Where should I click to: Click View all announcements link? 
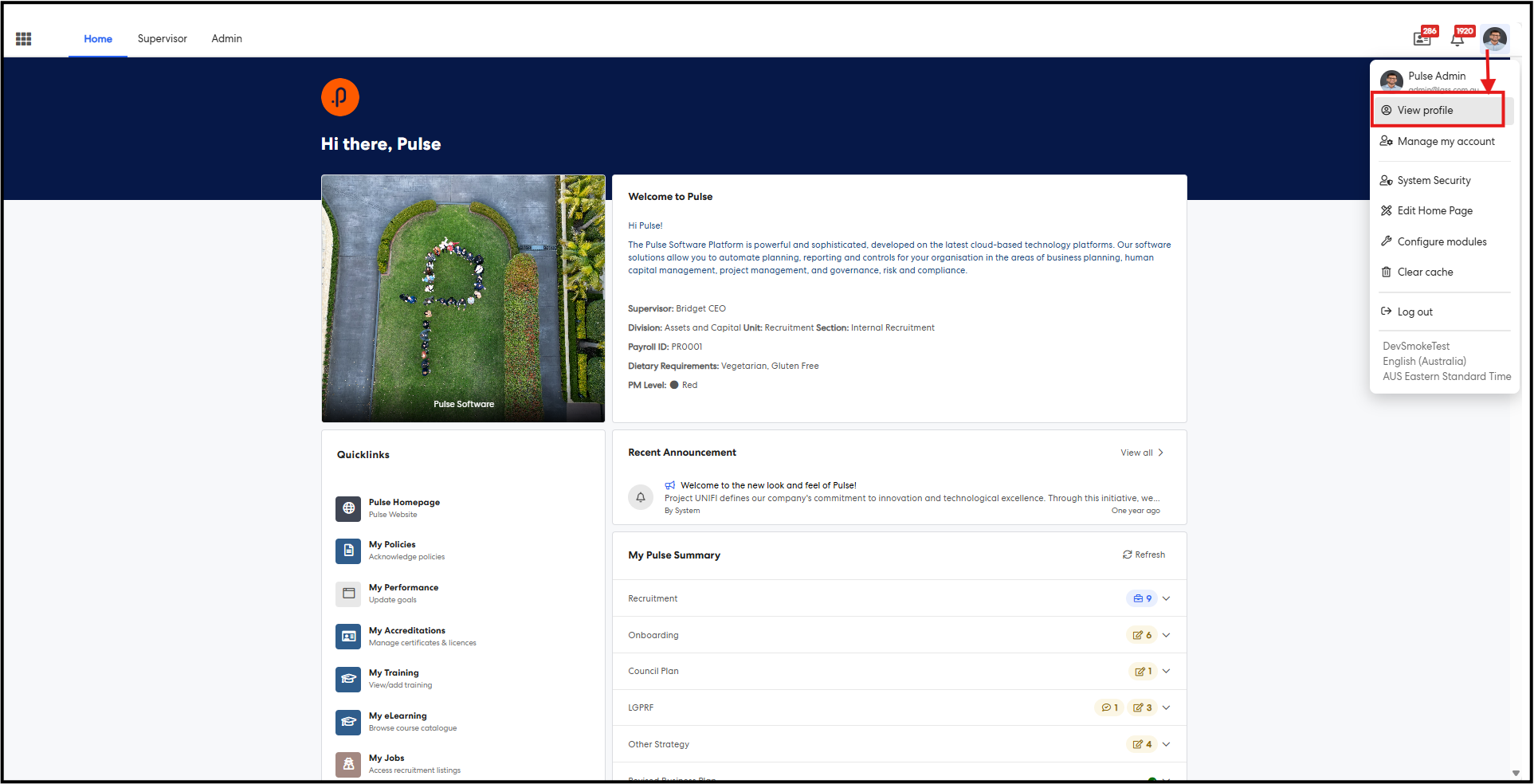click(1141, 453)
